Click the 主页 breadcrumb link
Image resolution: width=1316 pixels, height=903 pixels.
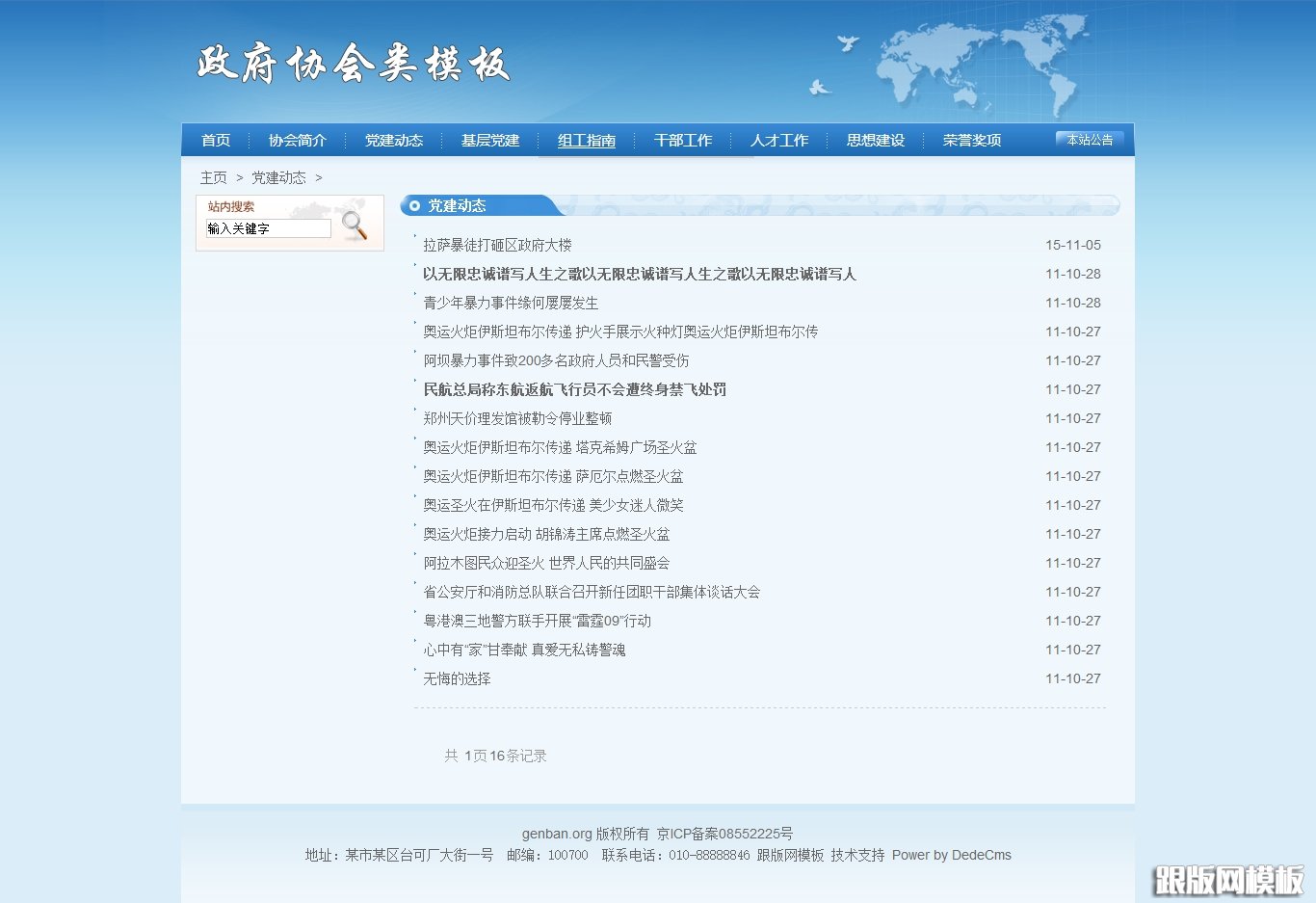(214, 177)
